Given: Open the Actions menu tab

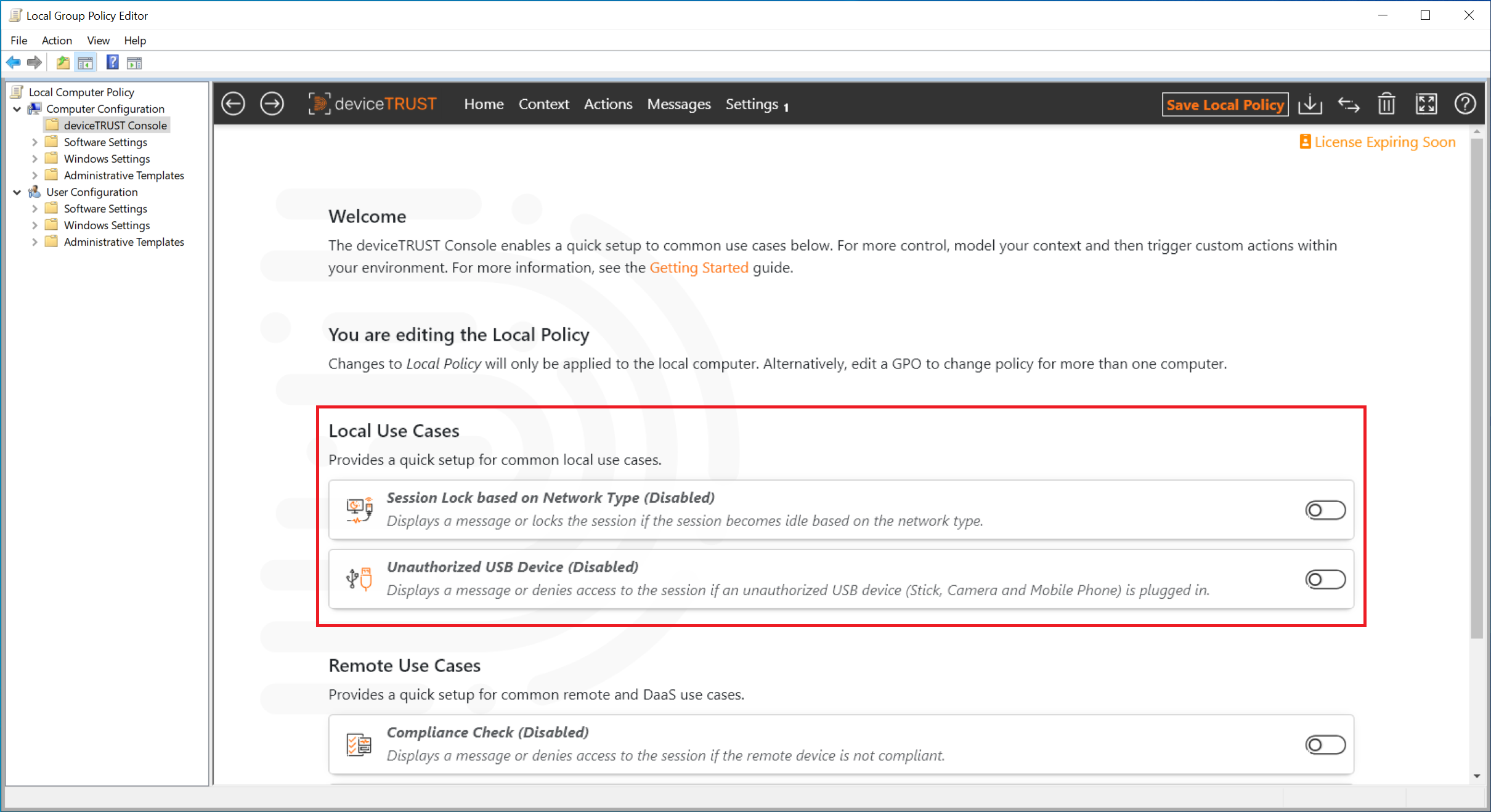Looking at the screenshot, I should 607,103.
